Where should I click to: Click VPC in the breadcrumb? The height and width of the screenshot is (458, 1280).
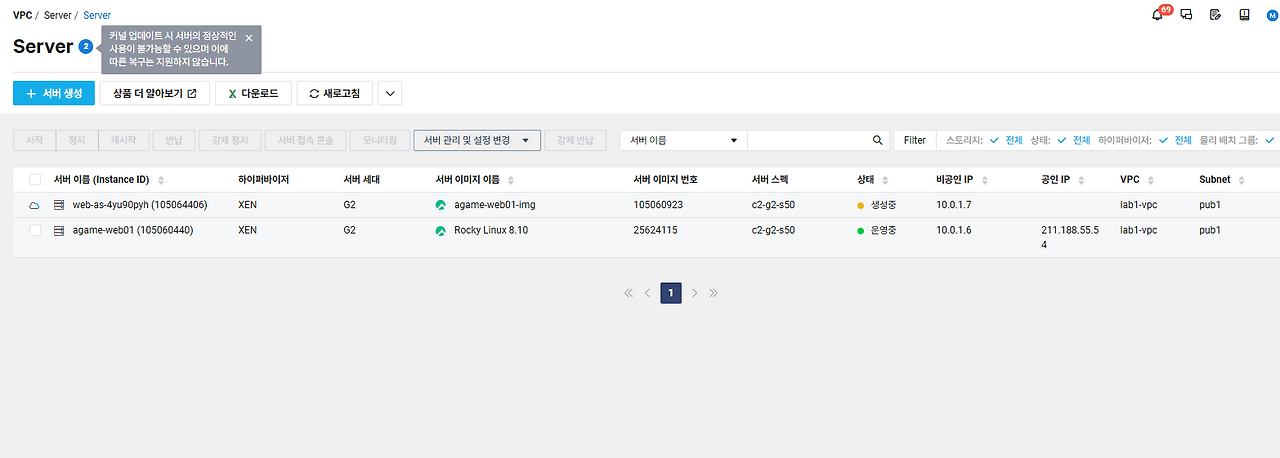coord(22,16)
